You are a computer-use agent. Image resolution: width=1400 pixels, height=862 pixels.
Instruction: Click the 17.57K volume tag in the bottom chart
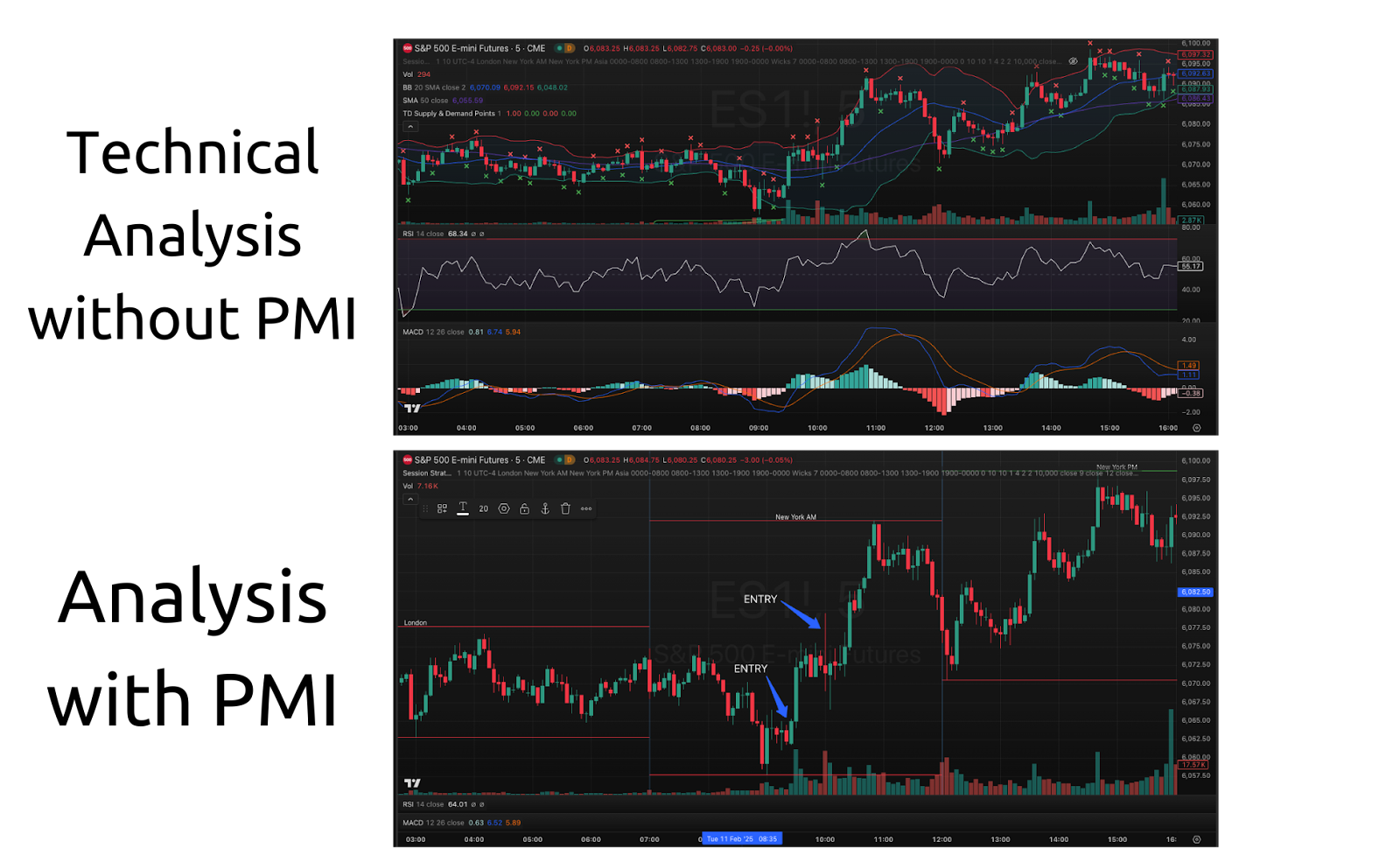click(1194, 765)
